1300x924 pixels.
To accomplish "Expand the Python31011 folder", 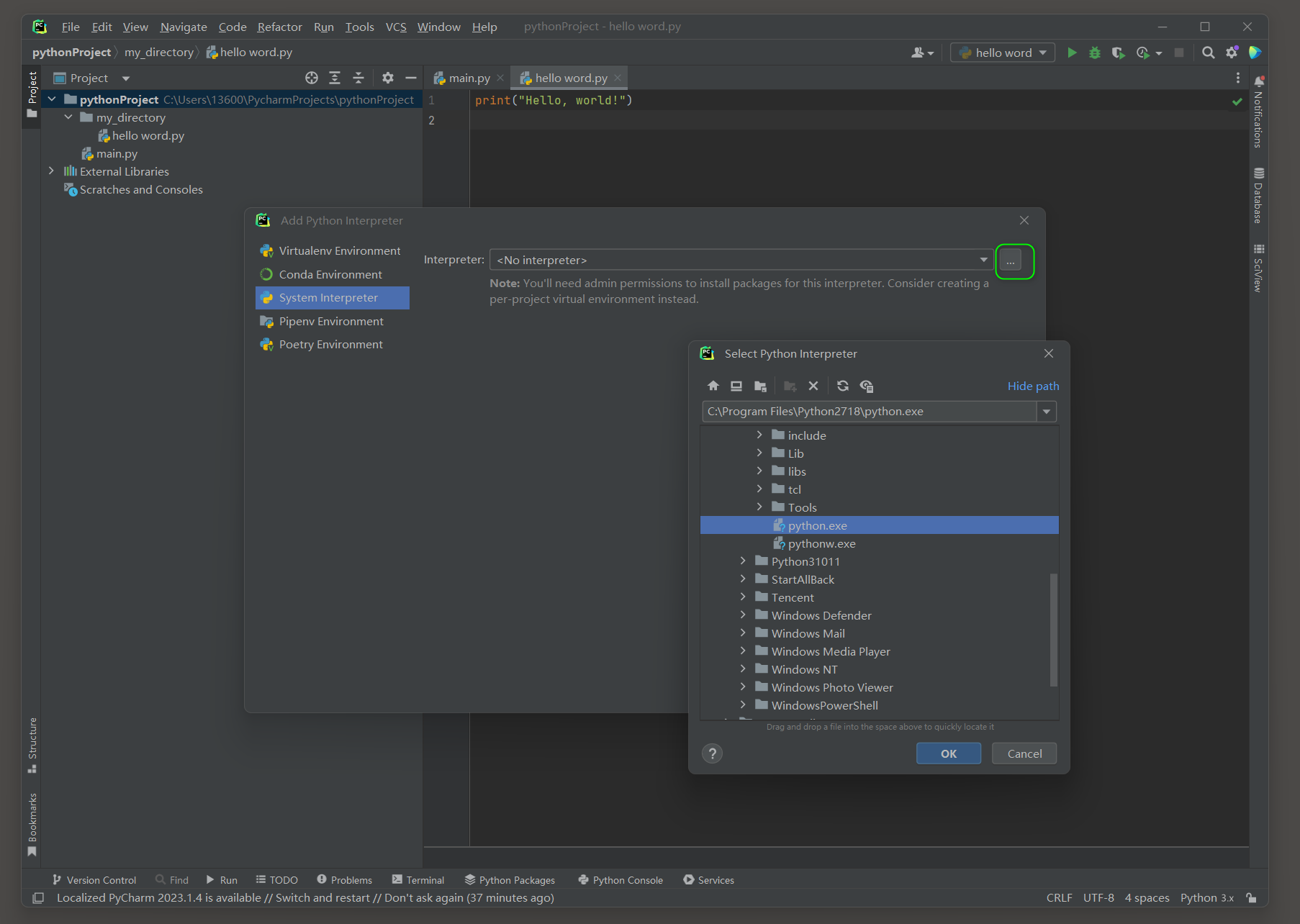I will (x=743, y=561).
